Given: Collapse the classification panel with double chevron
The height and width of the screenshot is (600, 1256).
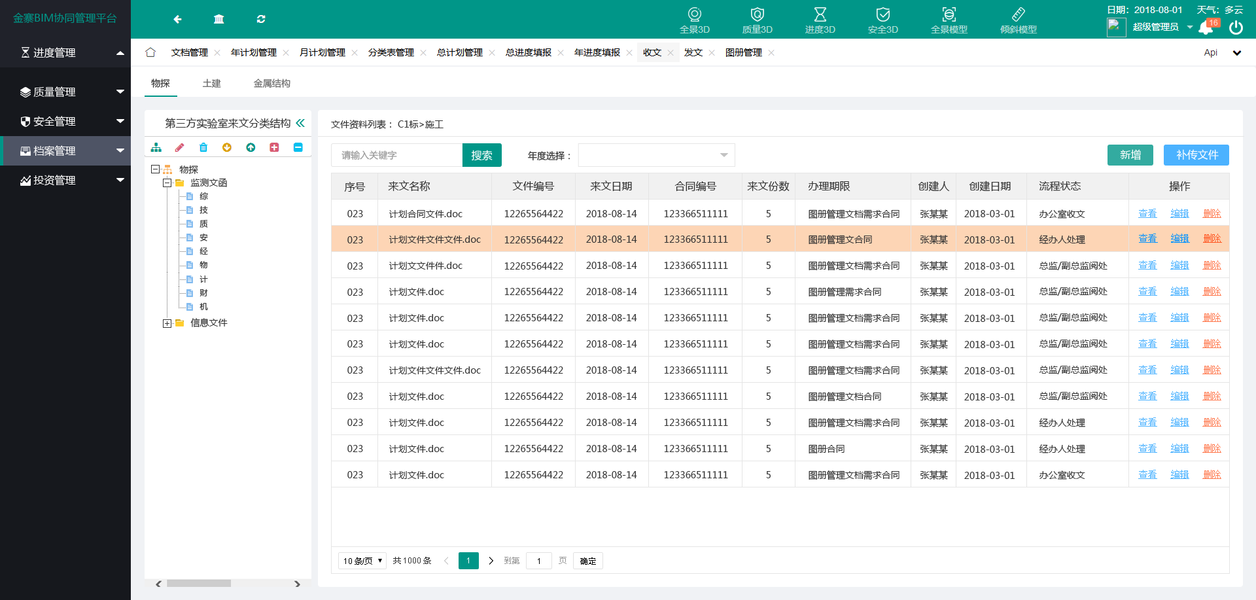Looking at the screenshot, I should tap(300, 123).
